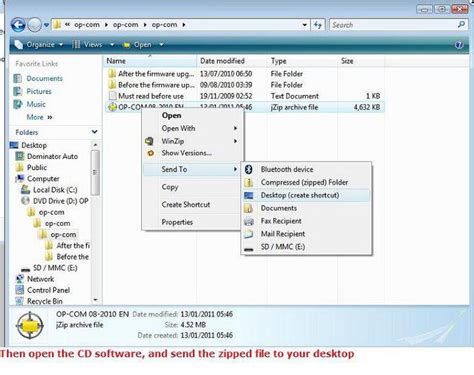Send to Bluetooth device
Screen dimensions: 474x375
pos(306,169)
